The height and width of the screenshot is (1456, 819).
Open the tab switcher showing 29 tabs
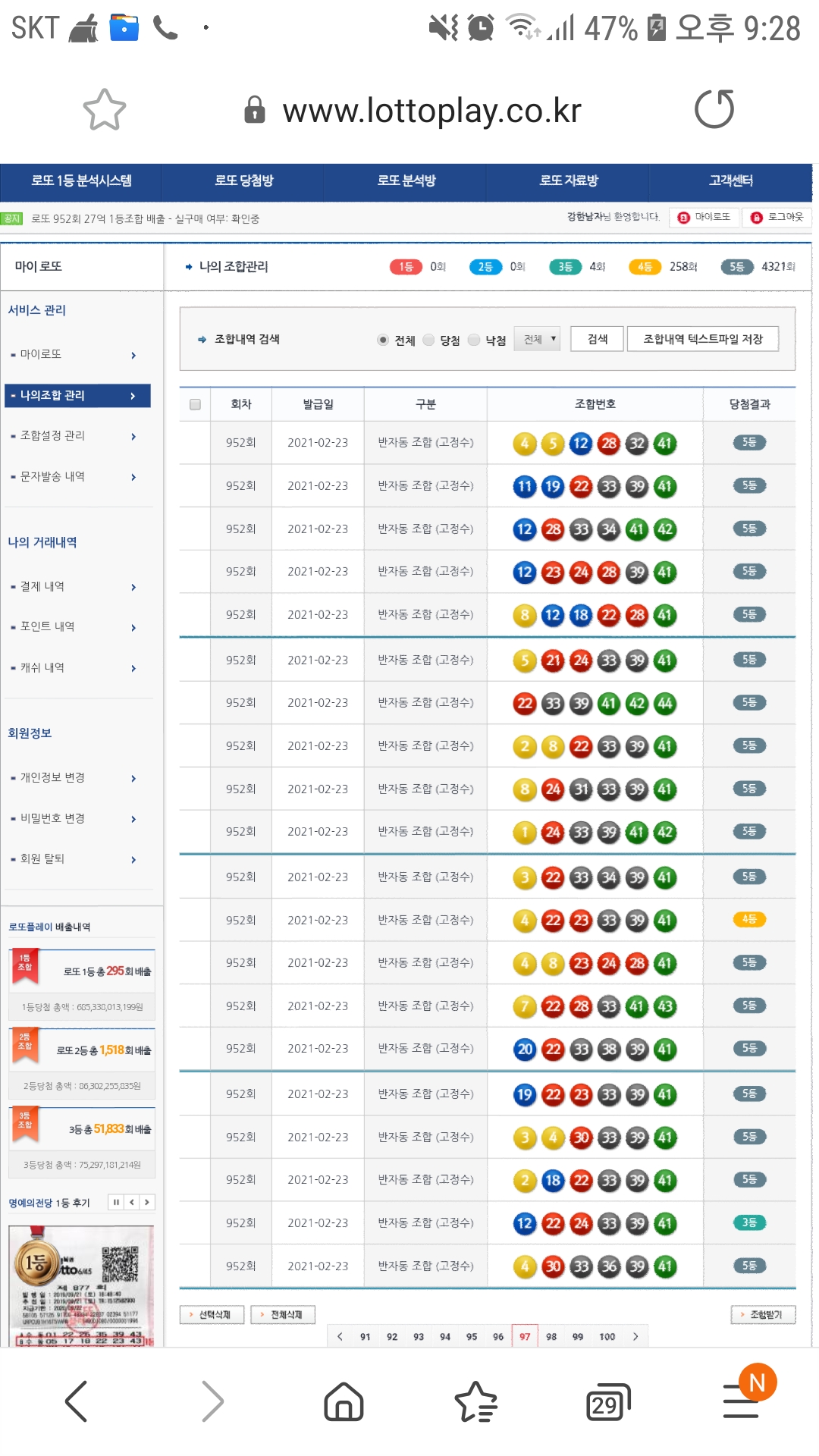[608, 1402]
